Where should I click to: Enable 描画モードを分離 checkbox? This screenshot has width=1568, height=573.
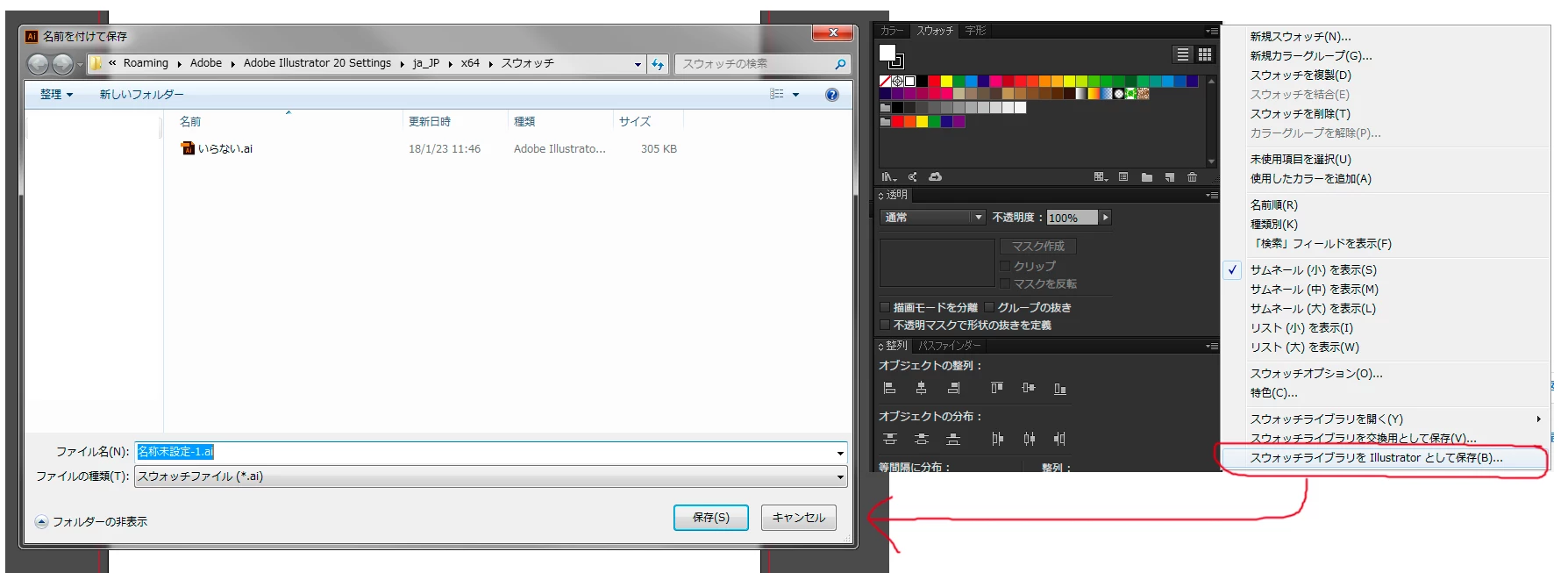pos(885,307)
